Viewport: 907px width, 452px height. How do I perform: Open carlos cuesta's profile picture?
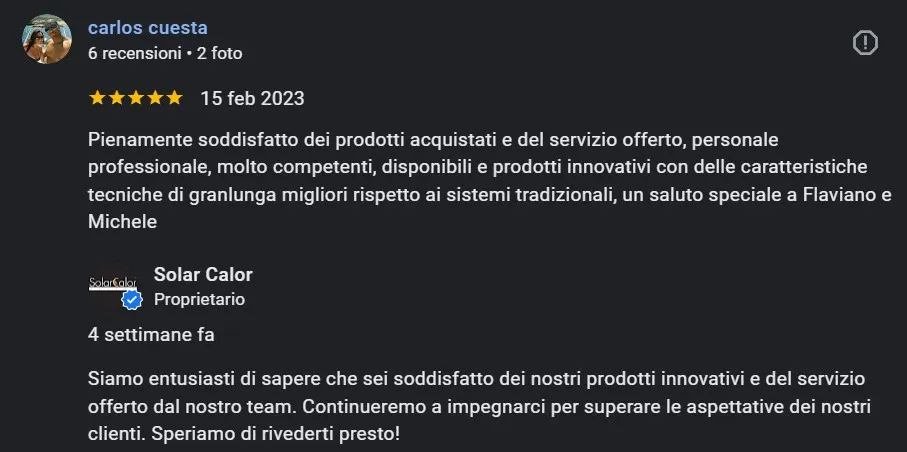coord(46,40)
